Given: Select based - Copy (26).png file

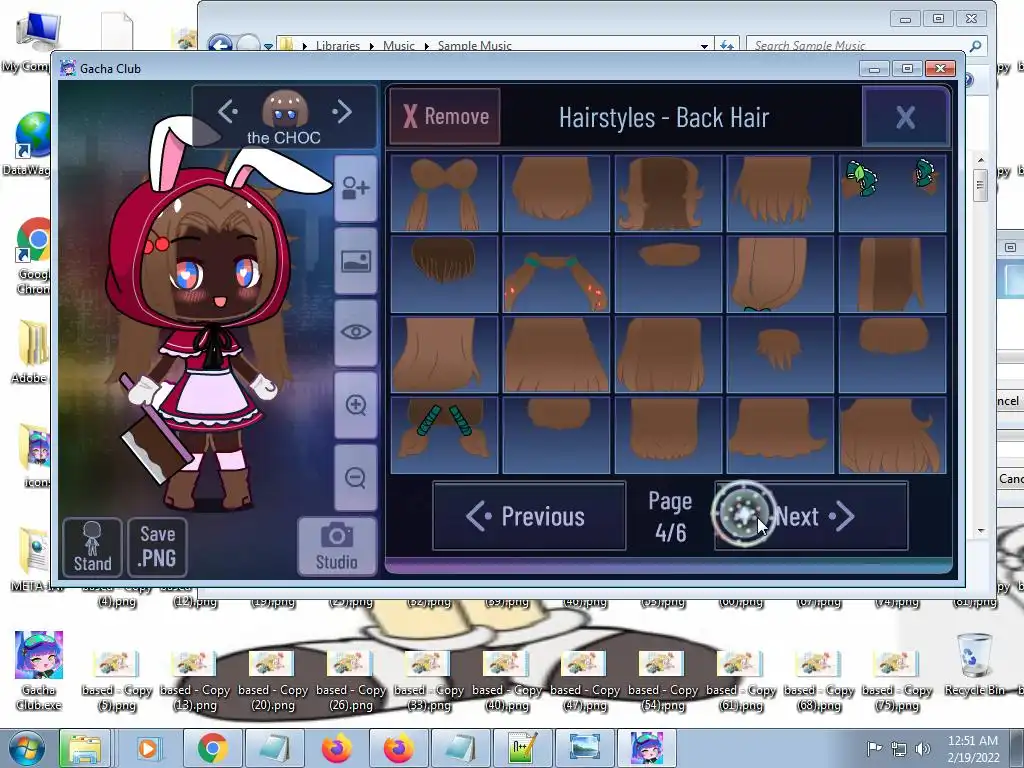Looking at the screenshot, I should pyautogui.click(x=351, y=681).
